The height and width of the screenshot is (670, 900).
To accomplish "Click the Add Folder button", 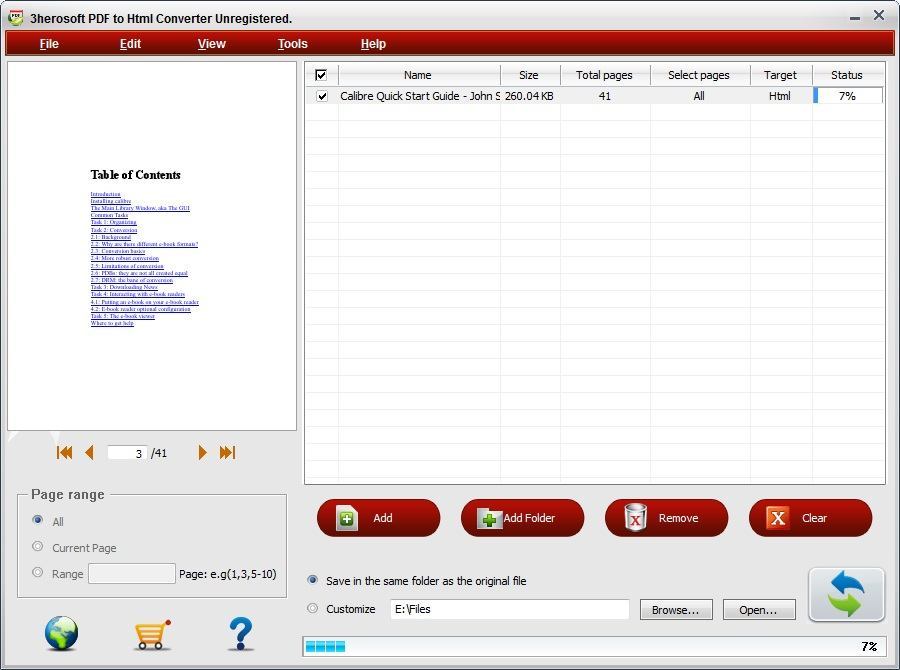I will (522, 518).
